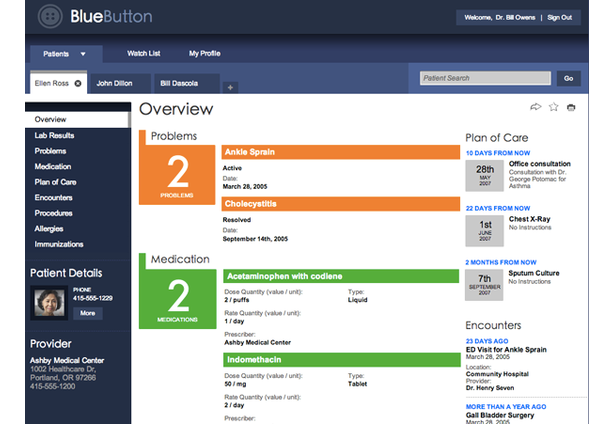Screen dimensions: 615x424
Task: Click the Go search button
Action: point(569,78)
